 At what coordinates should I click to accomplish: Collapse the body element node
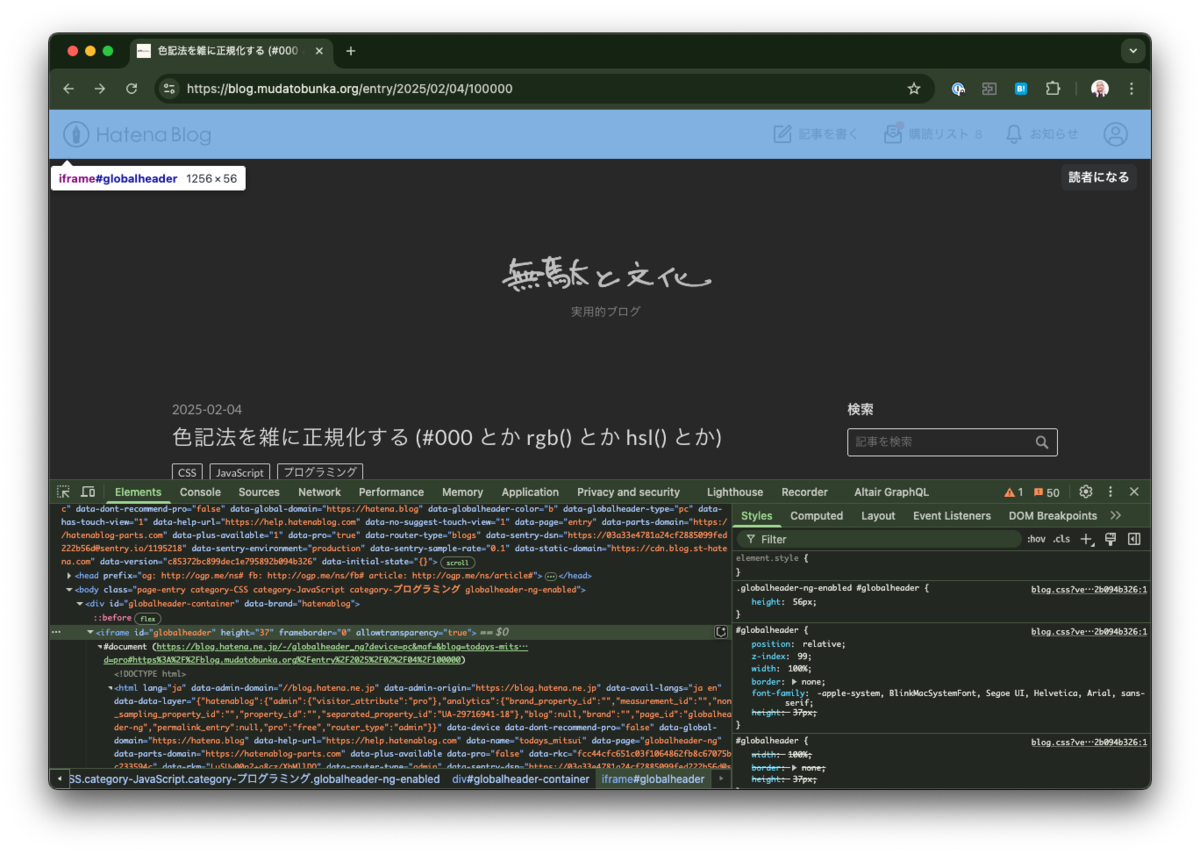(x=69, y=590)
